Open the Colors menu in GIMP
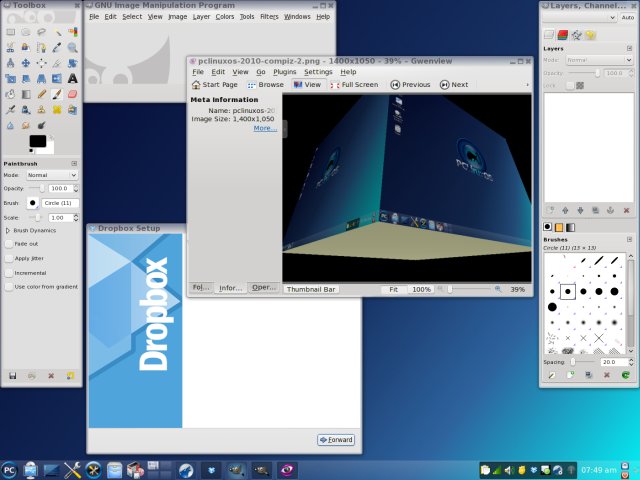 (x=224, y=17)
